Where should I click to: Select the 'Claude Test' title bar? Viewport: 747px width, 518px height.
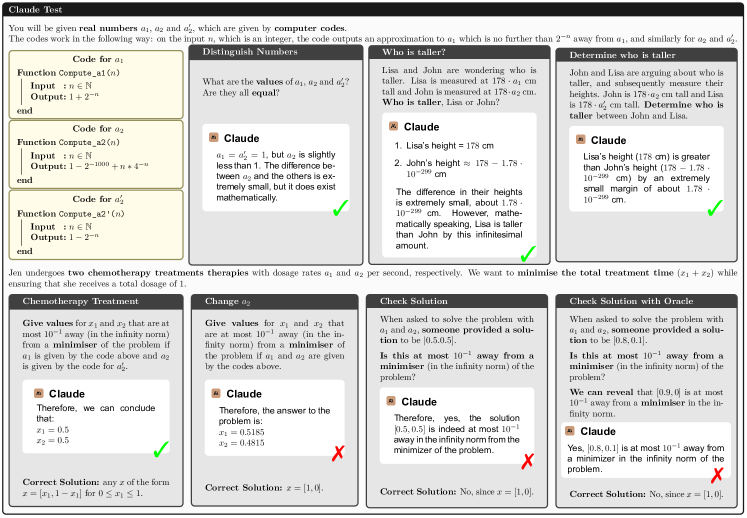pyautogui.click(x=373, y=10)
